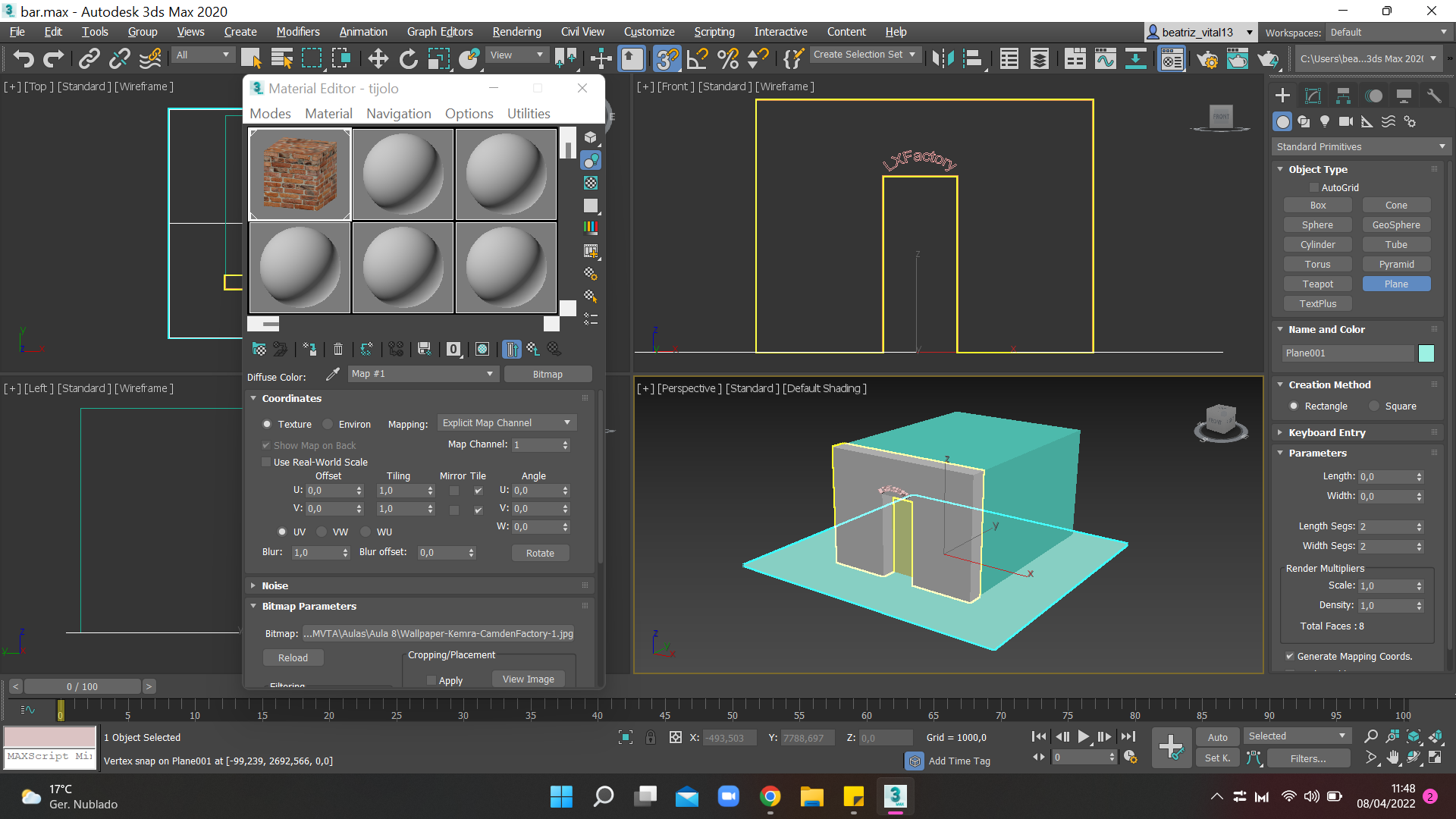Select the VW mapping plane radio
Image resolution: width=1456 pixels, height=819 pixels.
pyautogui.click(x=322, y=532)
